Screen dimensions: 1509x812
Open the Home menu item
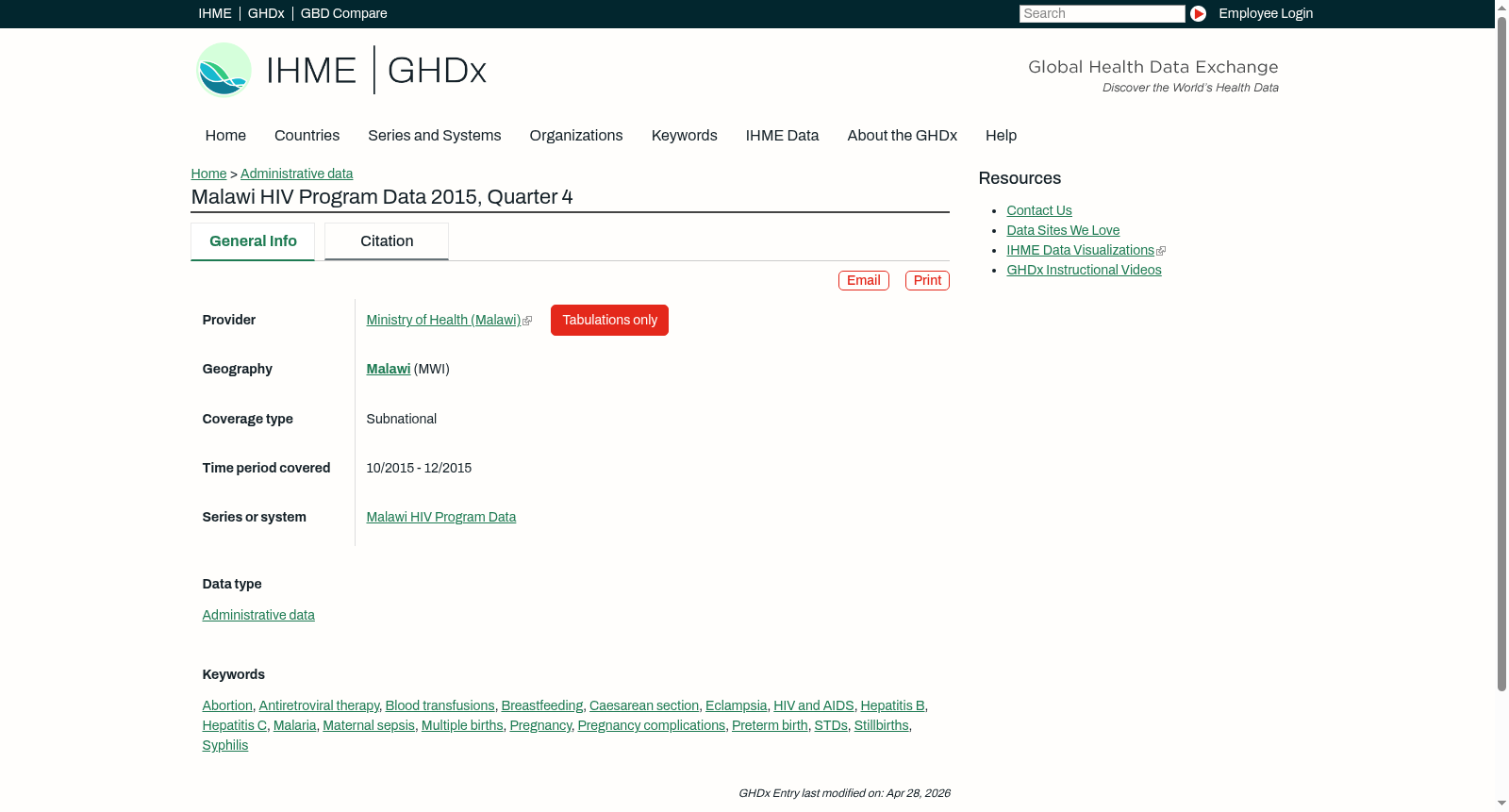[x=225, y=136]
